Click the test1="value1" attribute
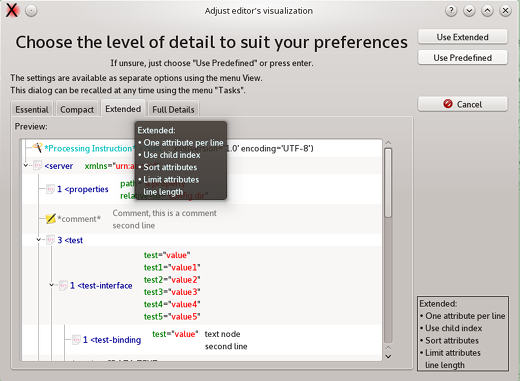 (x=172, y=267)
